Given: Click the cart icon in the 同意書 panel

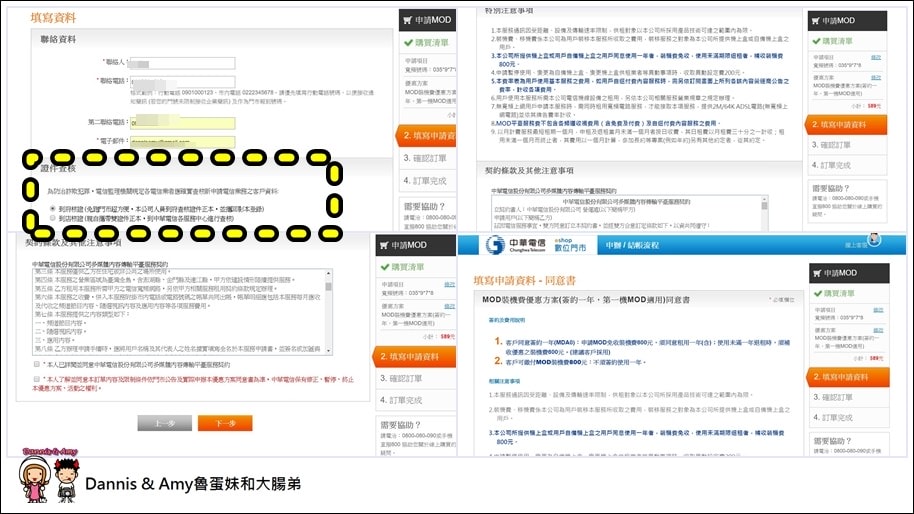Looking at the screenshot, I should [817, 273].
